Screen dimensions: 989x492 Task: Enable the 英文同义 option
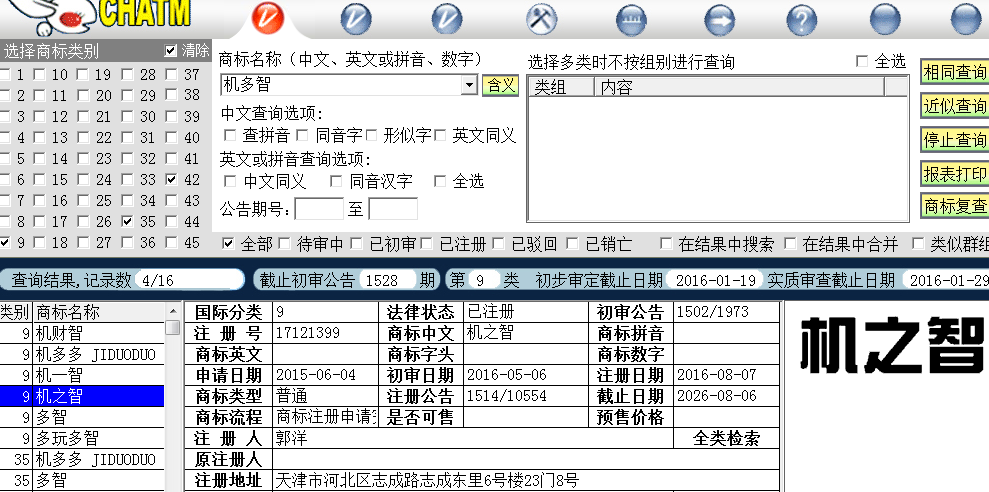coord(440,135)
